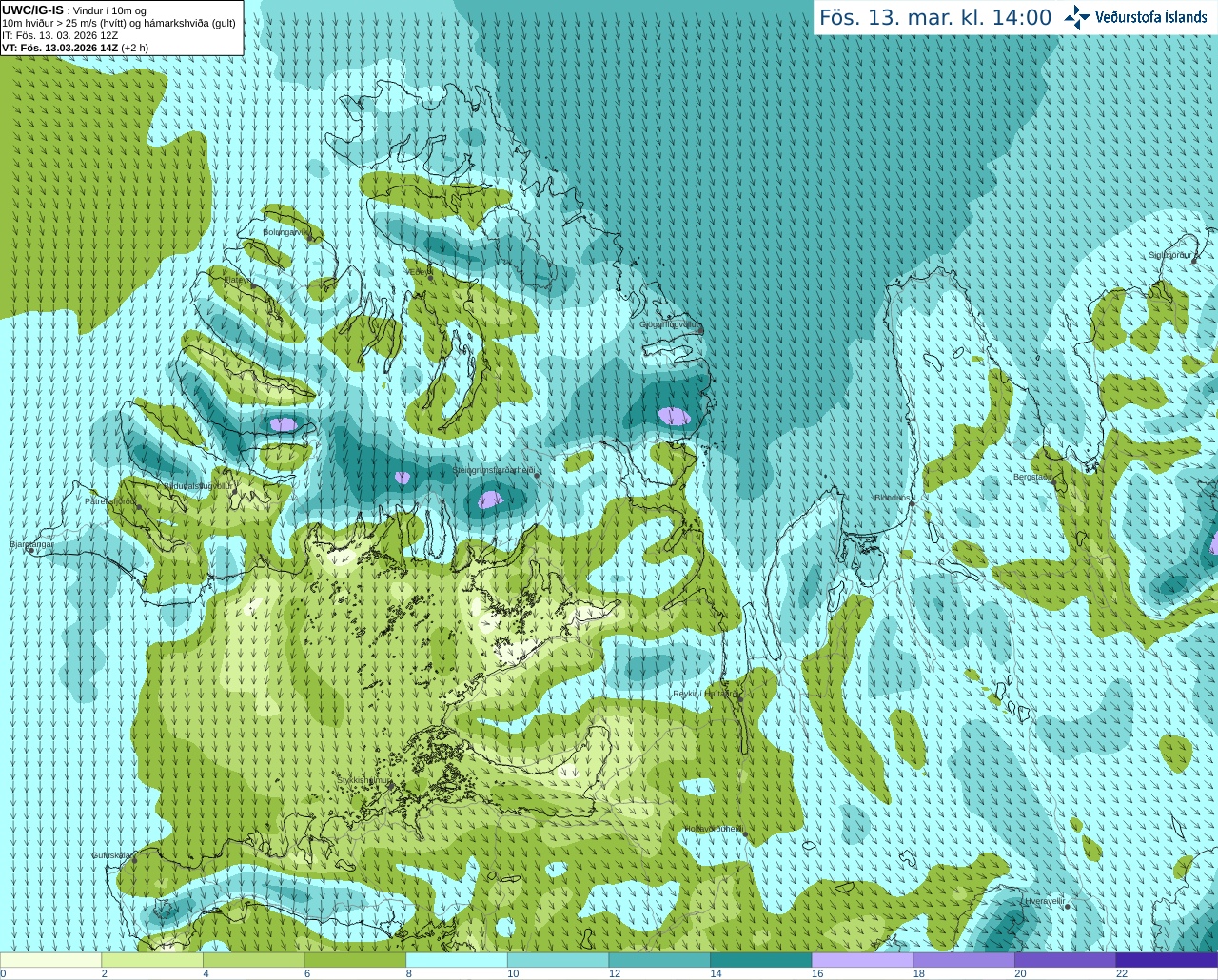Click the legend scale number 16
This screenshot has height=980, width=1218.
817,973
